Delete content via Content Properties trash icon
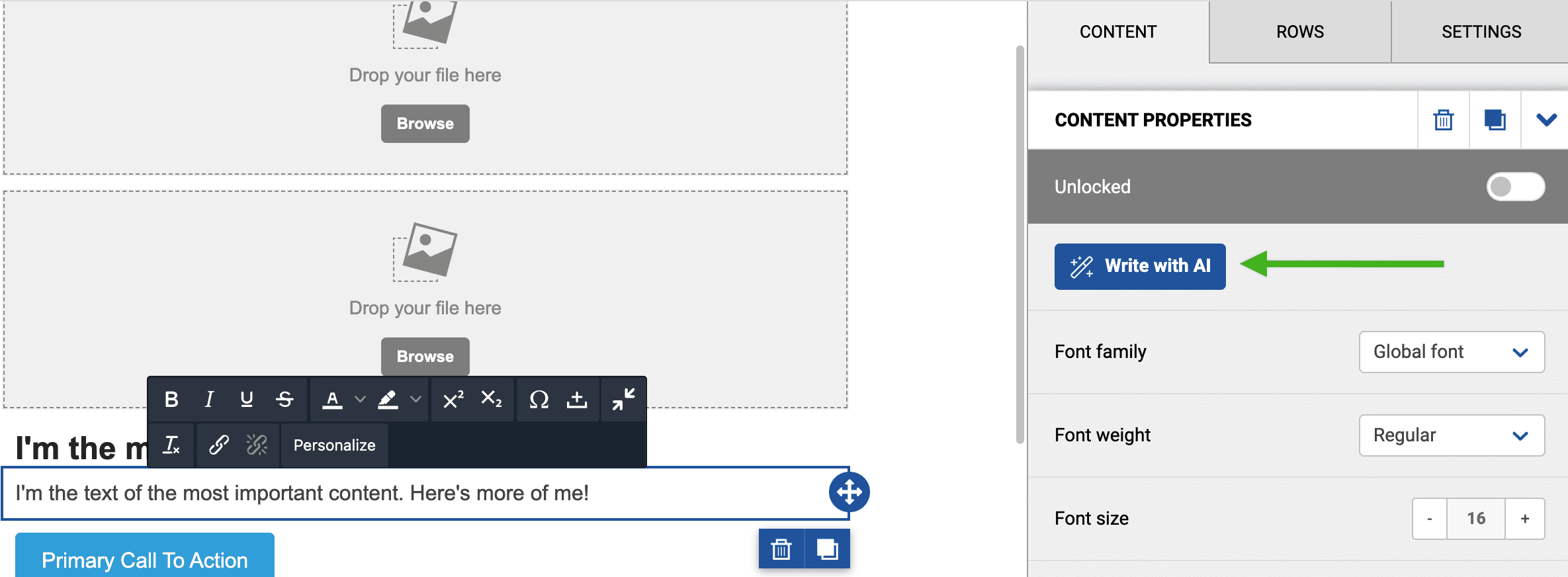 coord(1443,120)
